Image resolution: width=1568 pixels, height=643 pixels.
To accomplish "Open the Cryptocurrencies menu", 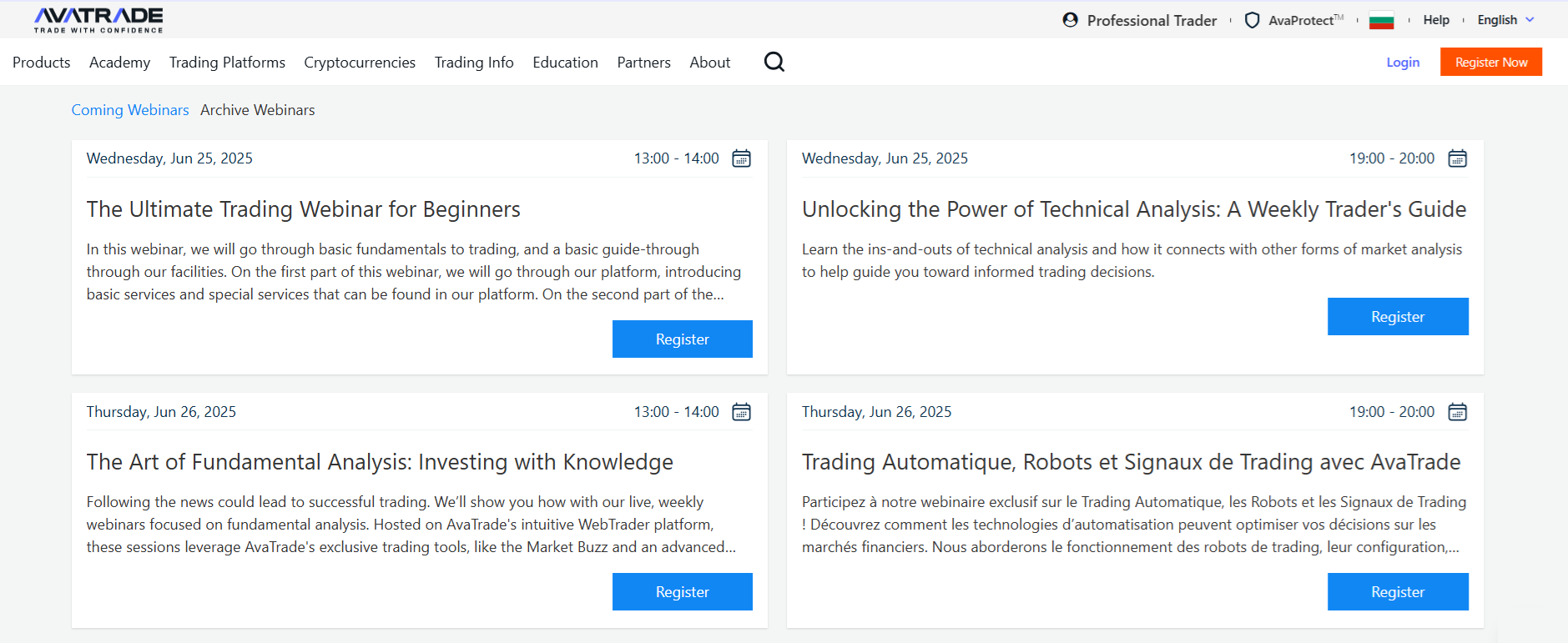I will (360, 63).
